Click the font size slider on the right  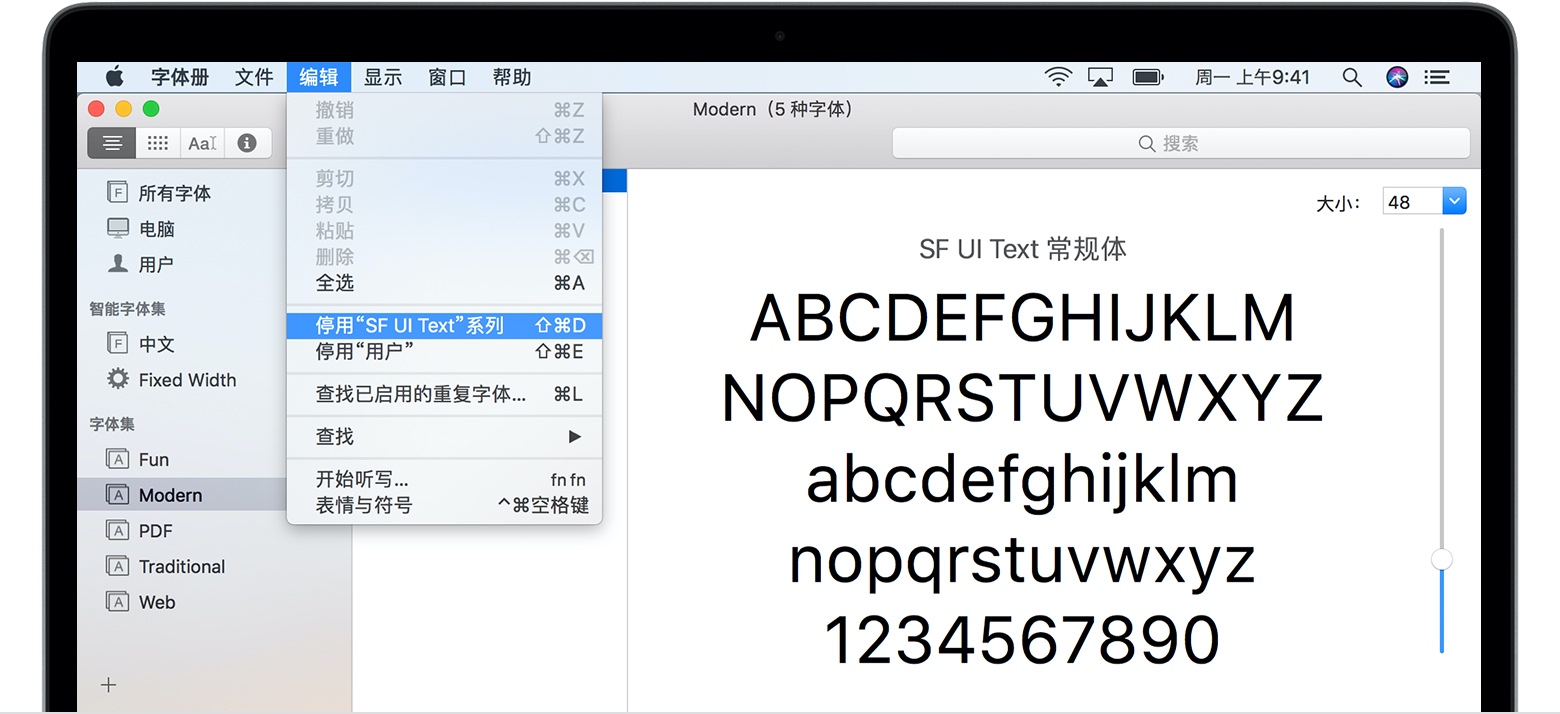(x=1441, y=560)
